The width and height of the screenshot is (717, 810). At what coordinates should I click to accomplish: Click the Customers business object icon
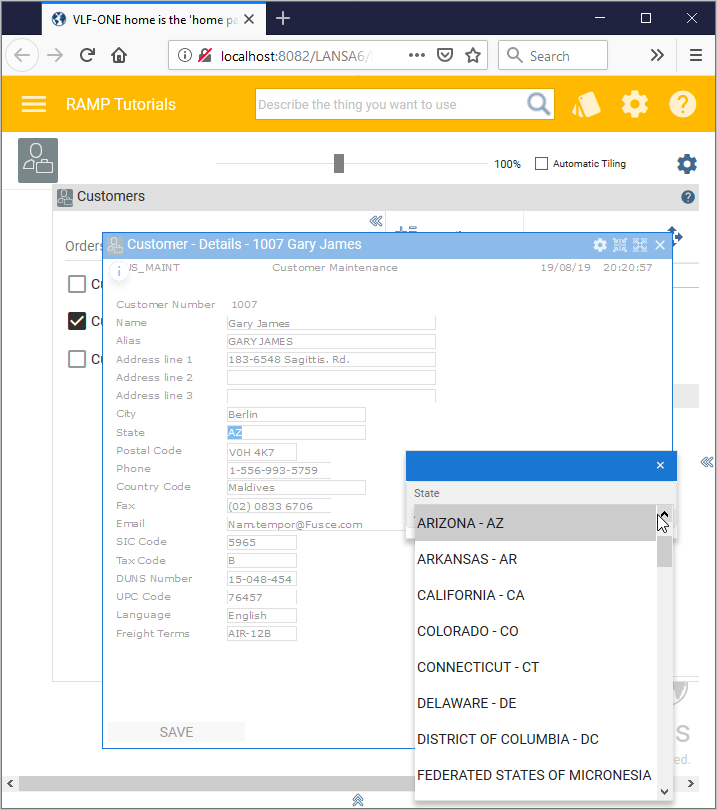click(38, 160)
